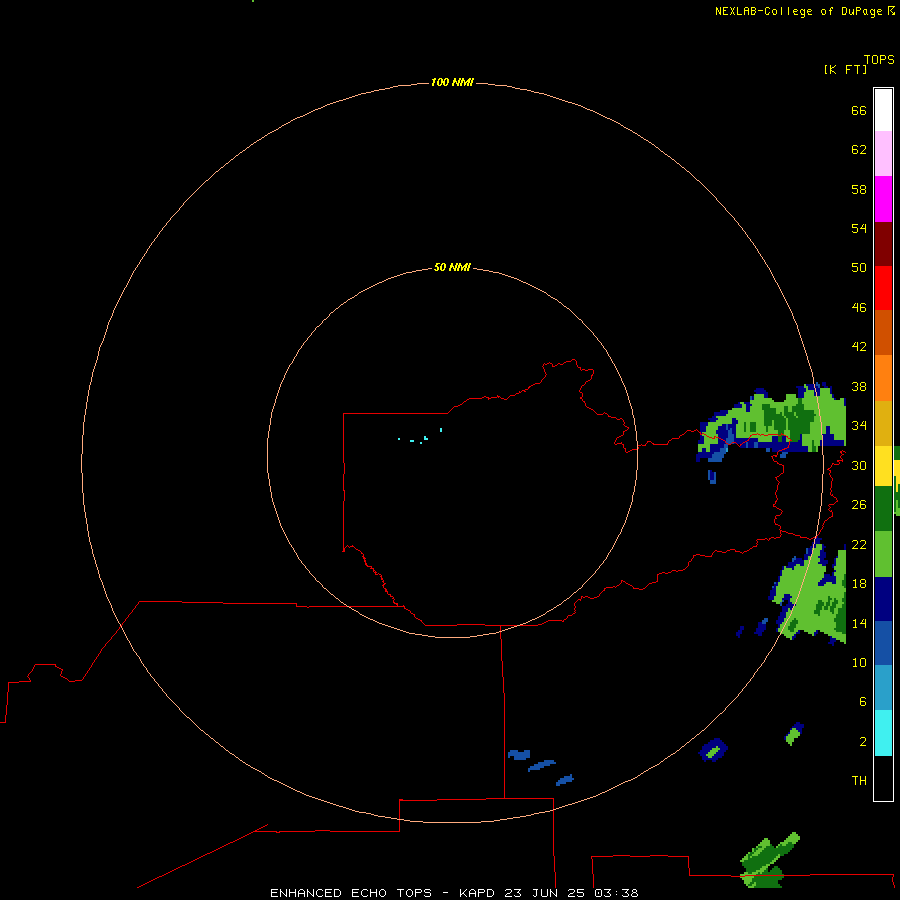Image resolution: width=900 pixels, height=900 pixels.
Task: Select the light green 26 kft swatch
Action: click(x=883, y=554)
